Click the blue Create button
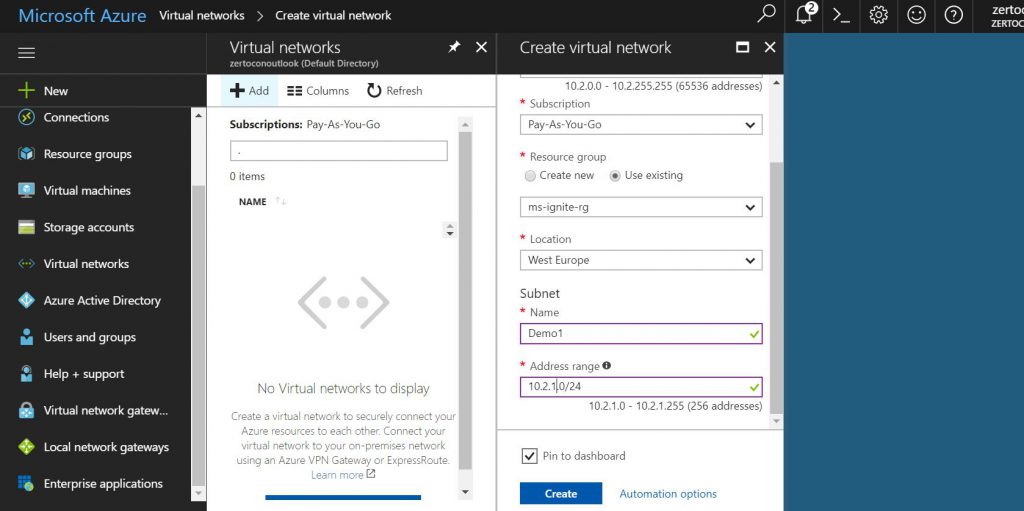The height and width of the screenshot is (511, 1024). point(560,493)
